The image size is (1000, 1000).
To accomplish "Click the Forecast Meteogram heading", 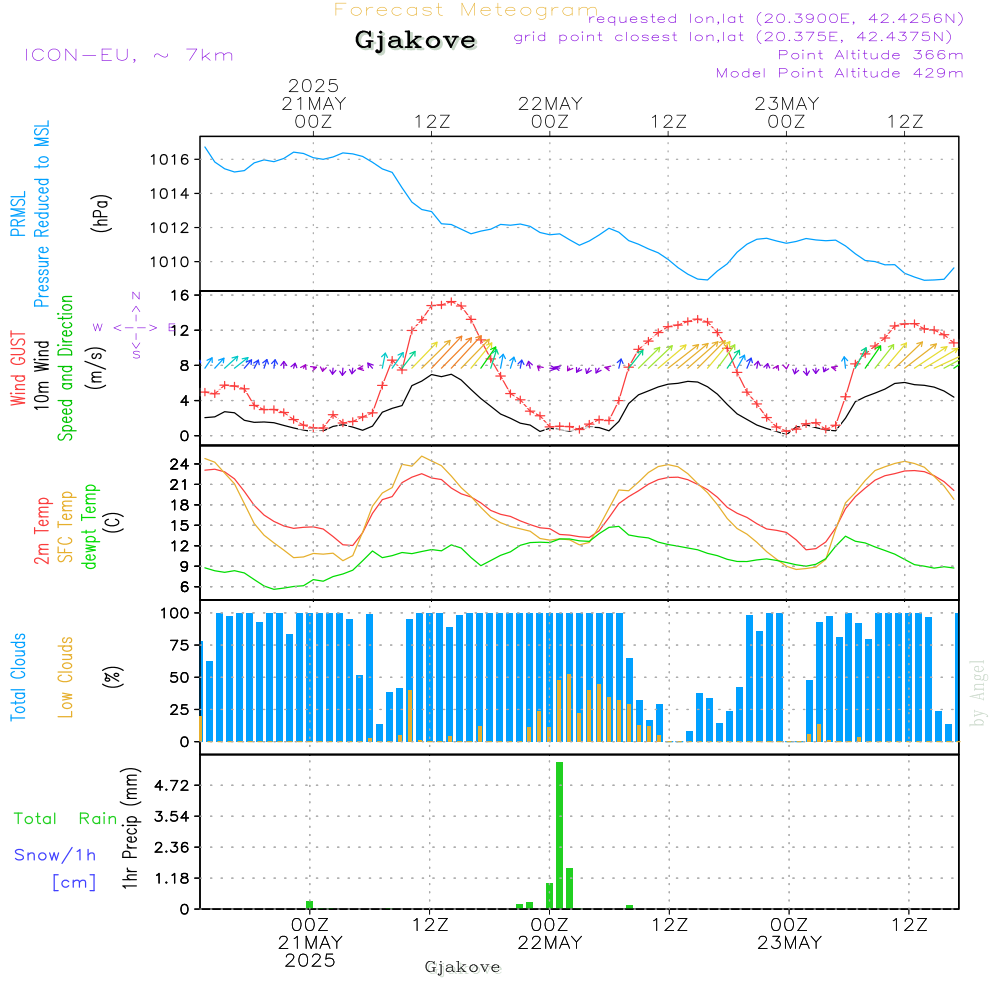I will click(x=466, y=10).
